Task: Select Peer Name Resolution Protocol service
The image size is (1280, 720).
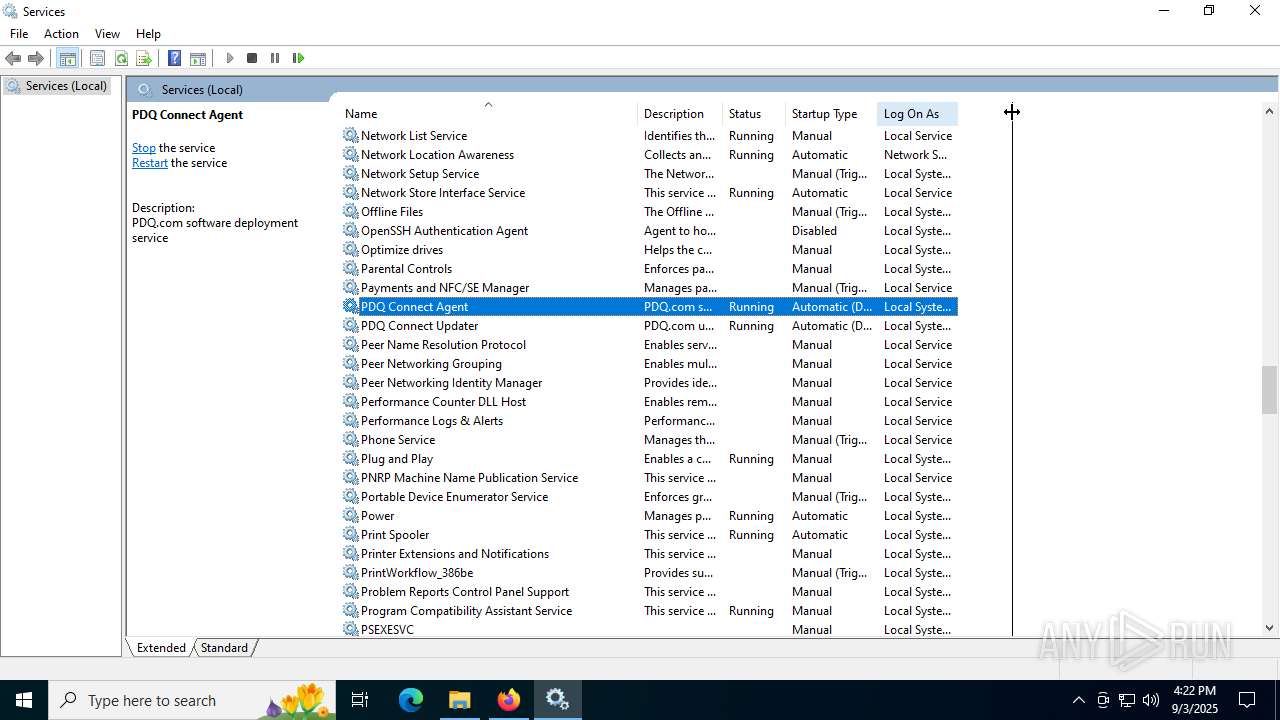Action: pyautogui.click(x=649, y=344)
